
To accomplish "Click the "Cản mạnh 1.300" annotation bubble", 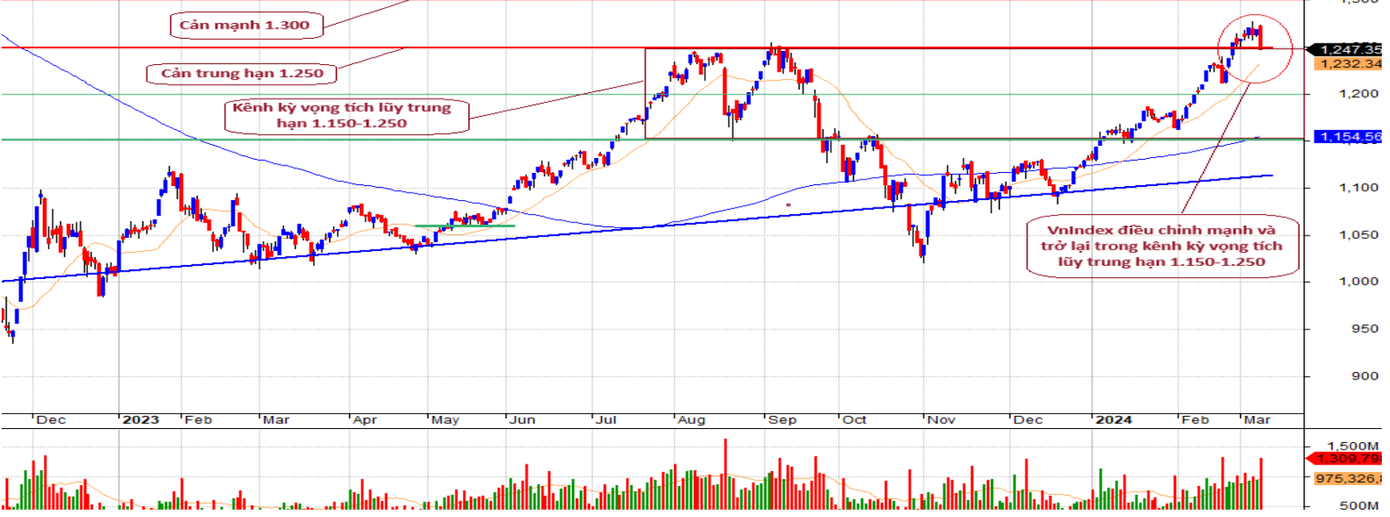I will click(x=231, y=23).
